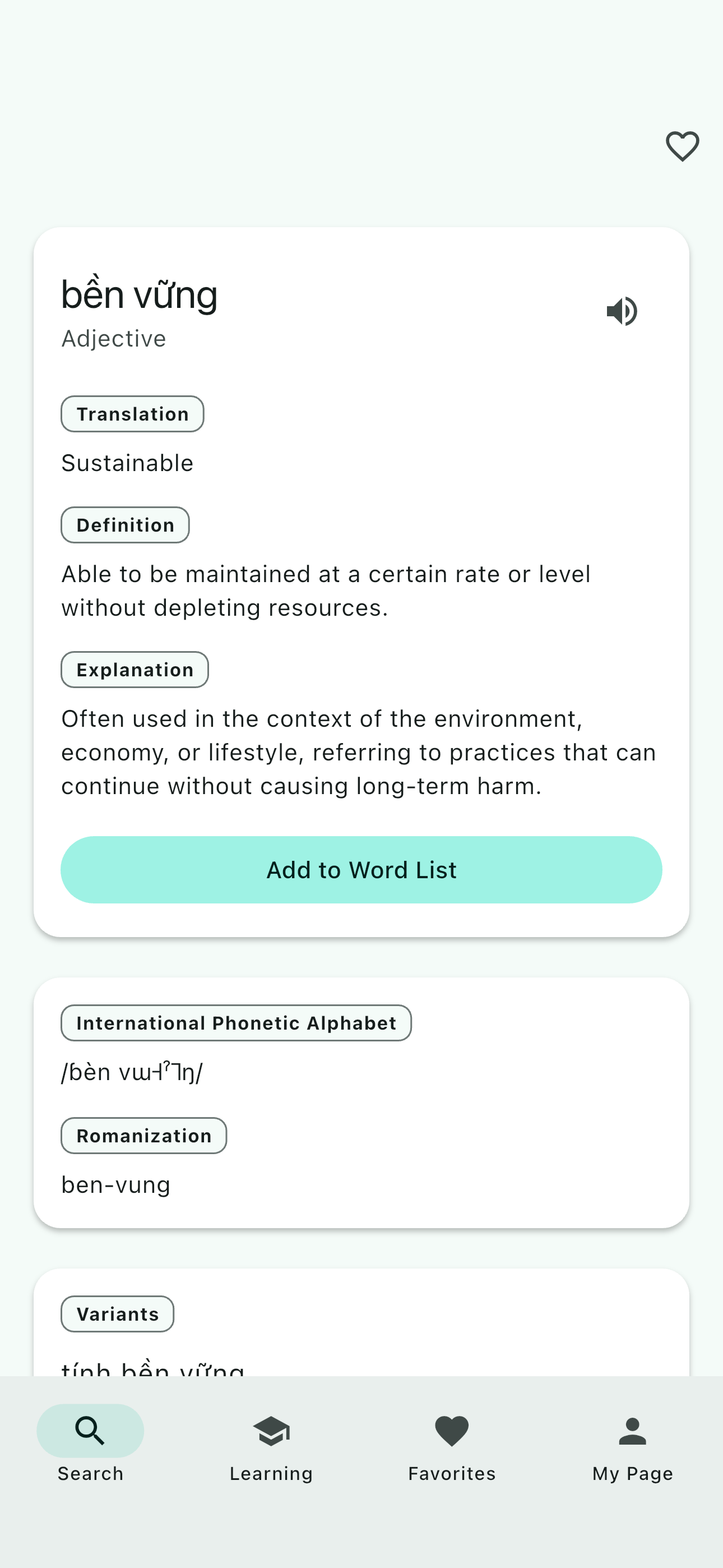Play the pronunciation audio for bền vững
Image resolution: width=723 pixels, height=1568 pixels.
(622, 311)
